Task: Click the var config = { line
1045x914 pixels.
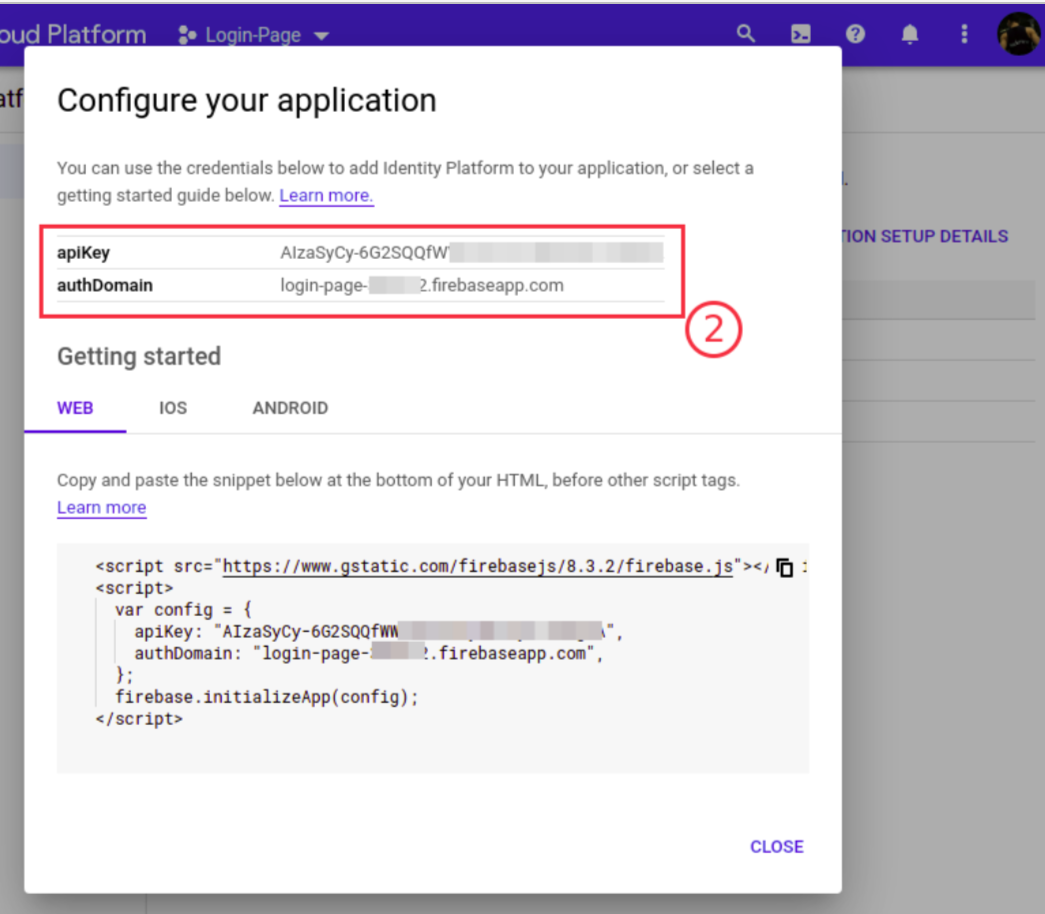Action: point(183,610)
